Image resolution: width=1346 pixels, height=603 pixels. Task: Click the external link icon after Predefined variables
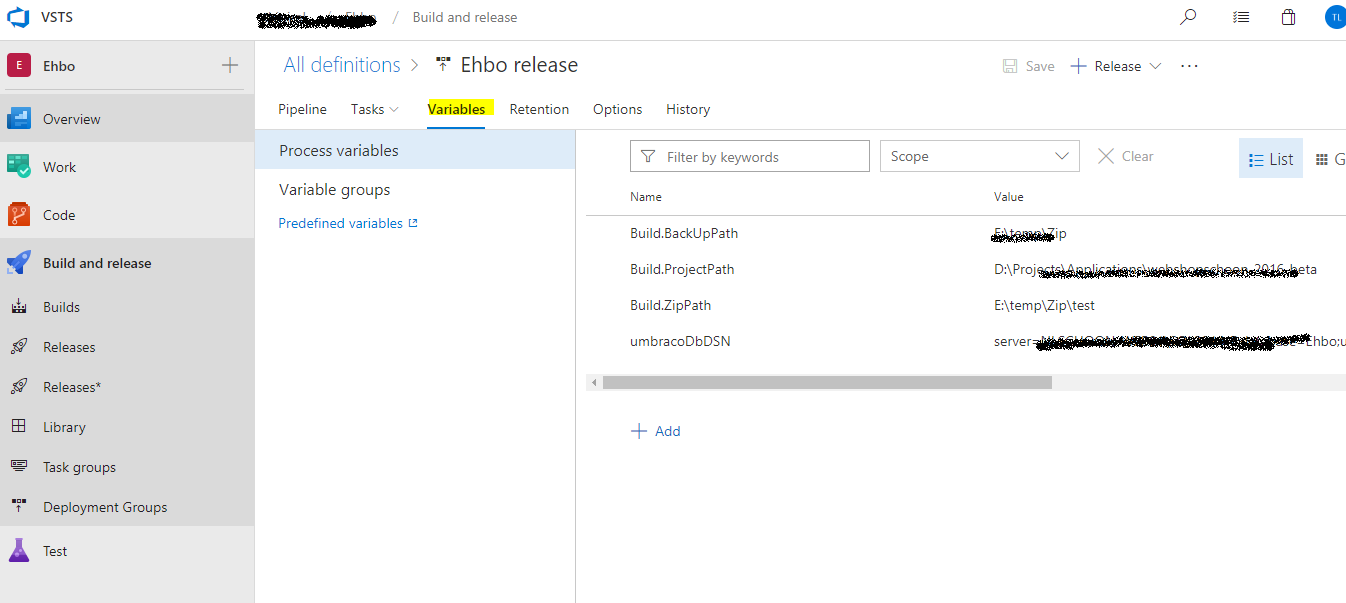pyautogui.click(x=413, y=223)
